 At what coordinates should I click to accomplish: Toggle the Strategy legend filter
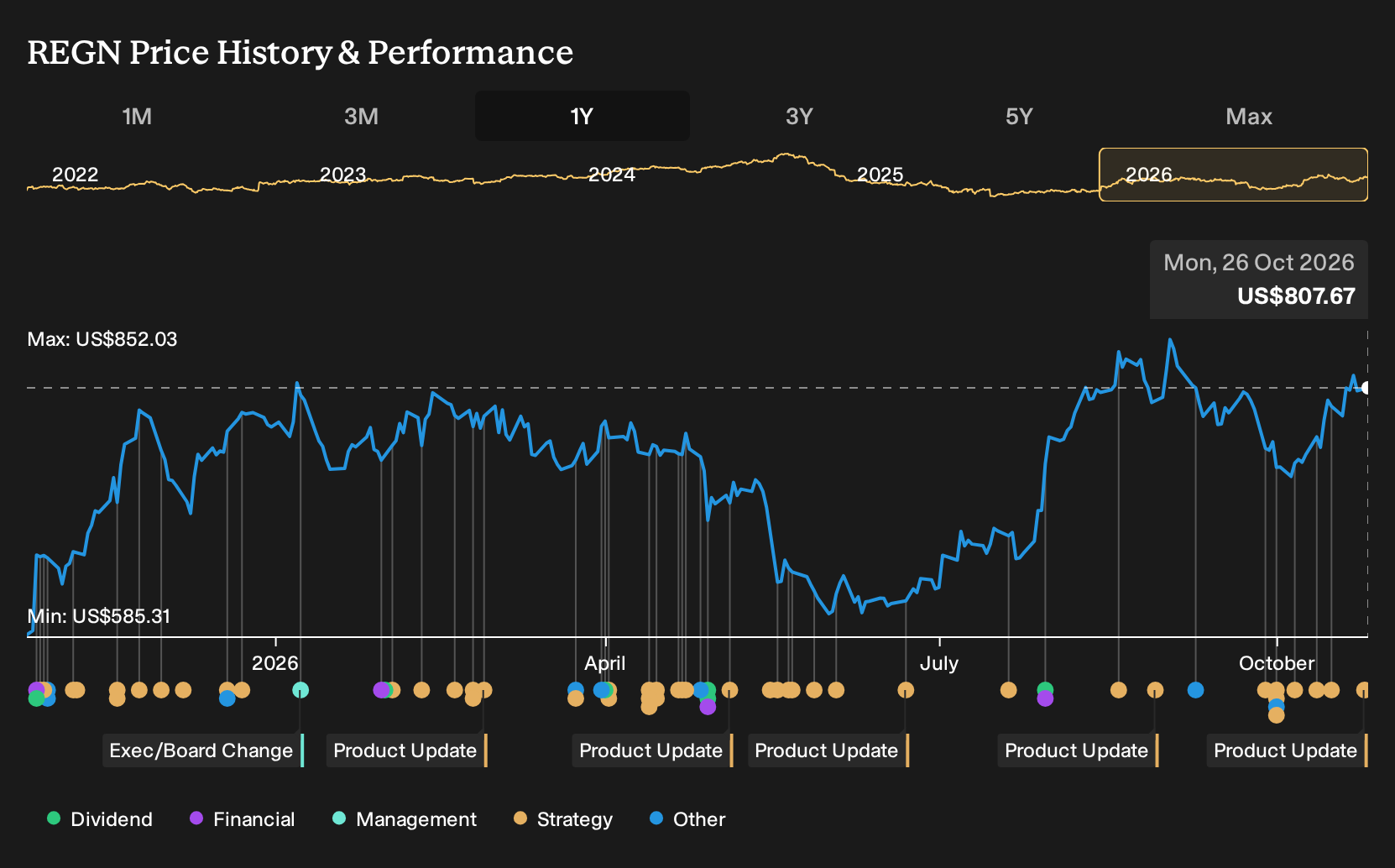(562, 819)
